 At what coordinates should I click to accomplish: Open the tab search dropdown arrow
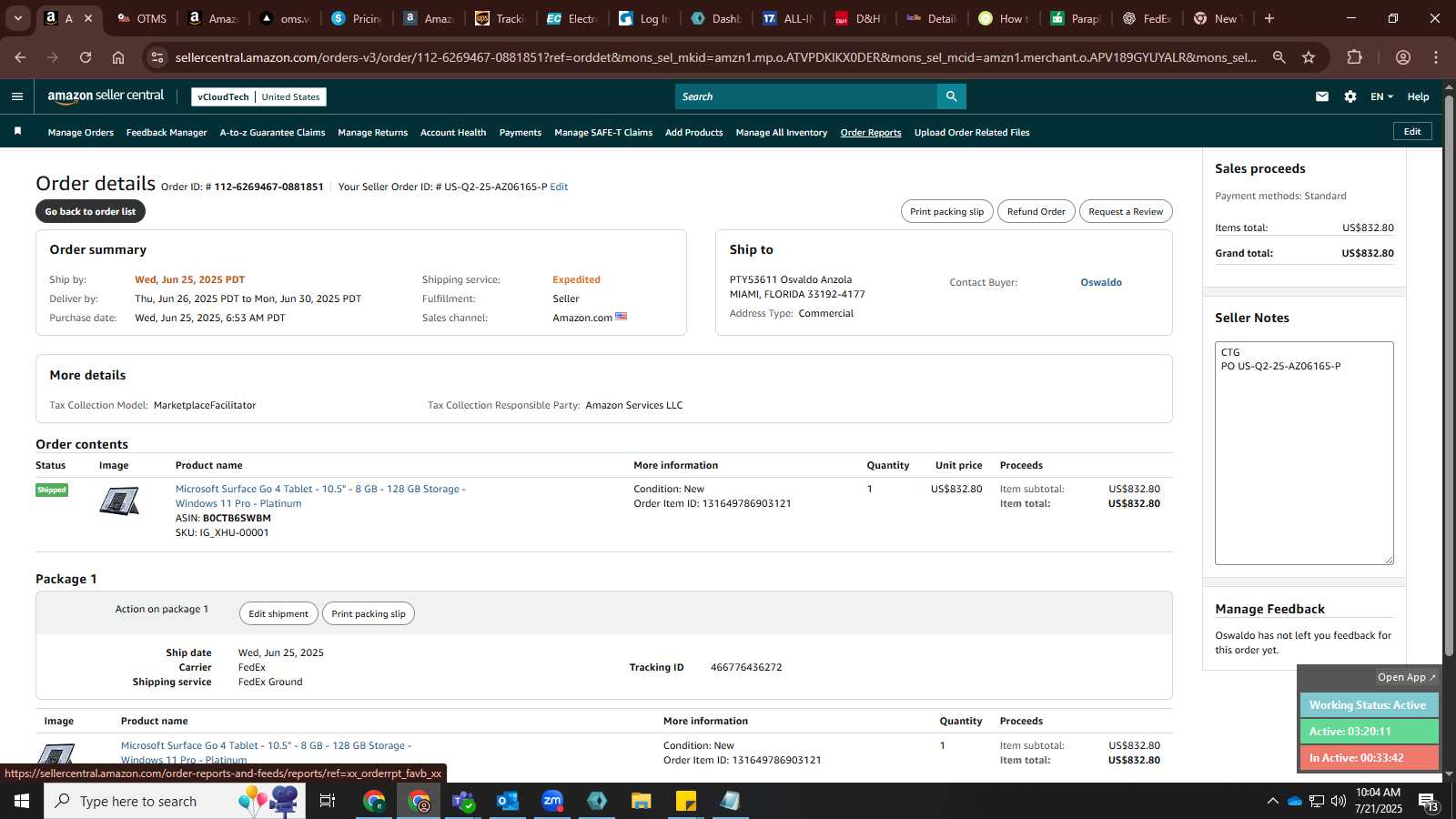pyautogui.click(x=17, y=18)
